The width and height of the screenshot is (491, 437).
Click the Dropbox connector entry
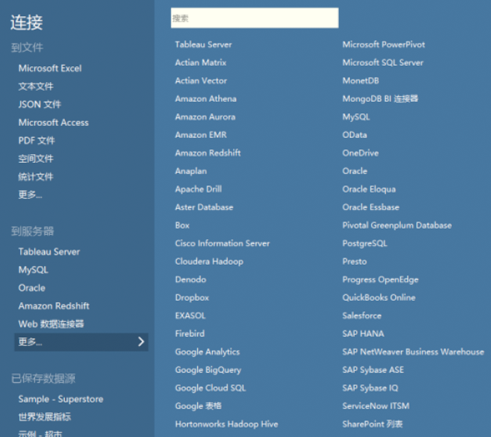click(x=192, y=298)
